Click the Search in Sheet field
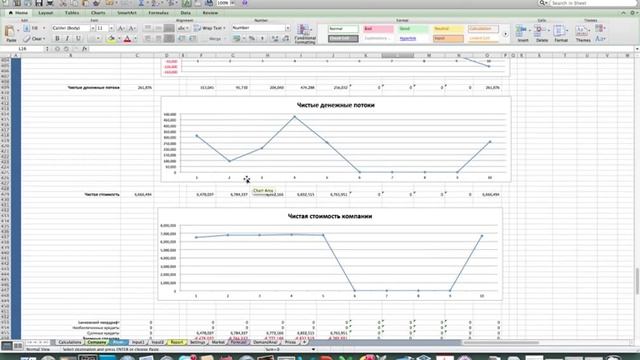 coord(592,3)
